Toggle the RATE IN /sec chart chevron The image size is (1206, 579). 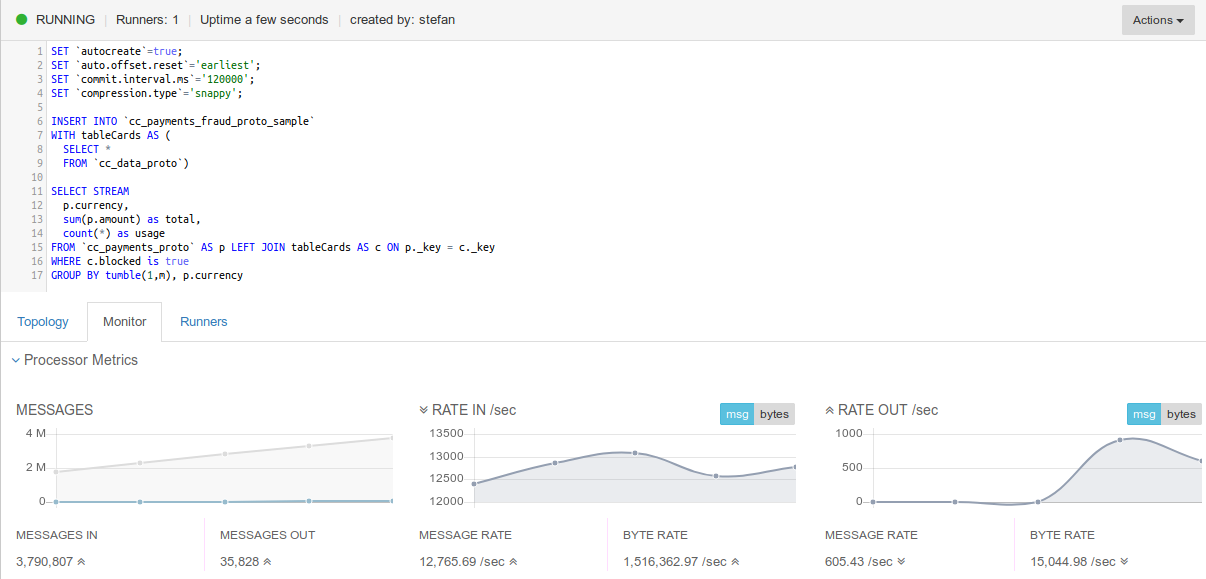coord(424,410)
